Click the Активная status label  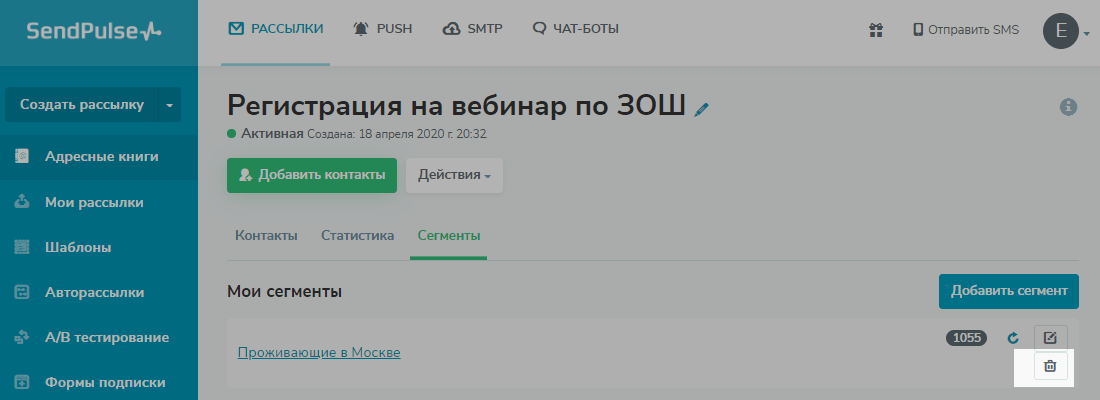click(272, 133)
